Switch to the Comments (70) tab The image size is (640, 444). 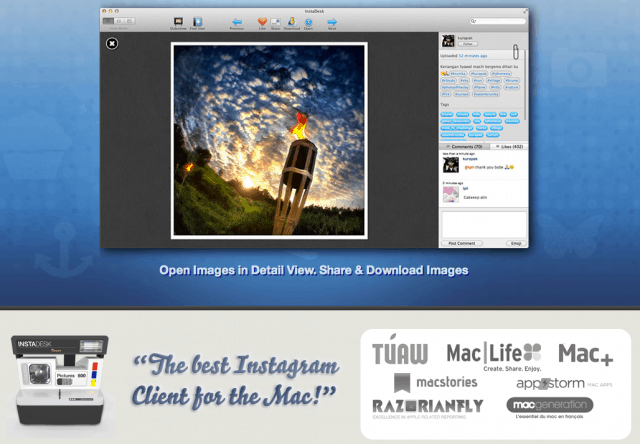pos(461,146)
